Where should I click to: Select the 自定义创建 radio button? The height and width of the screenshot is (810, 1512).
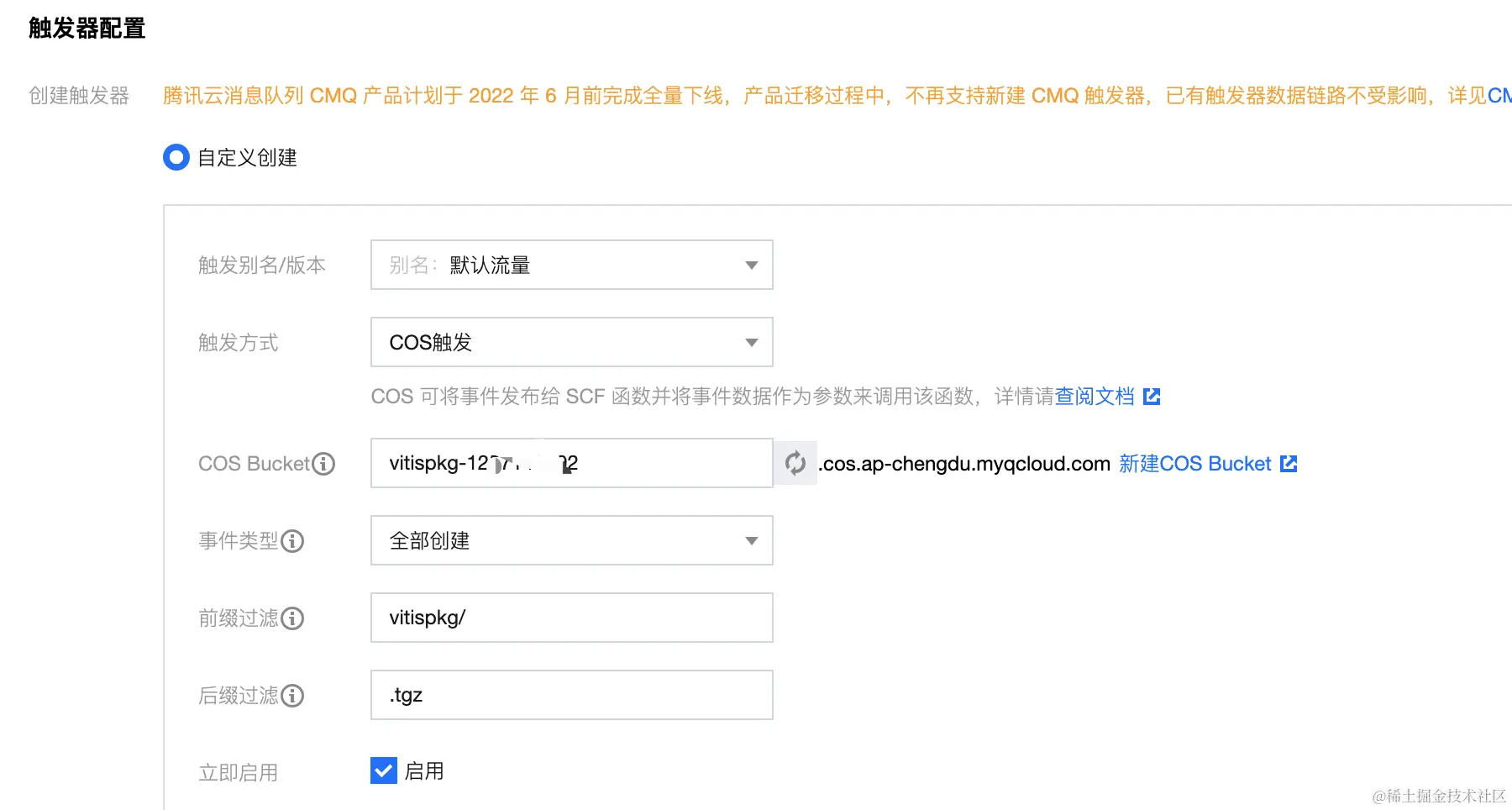click(176, 157)
